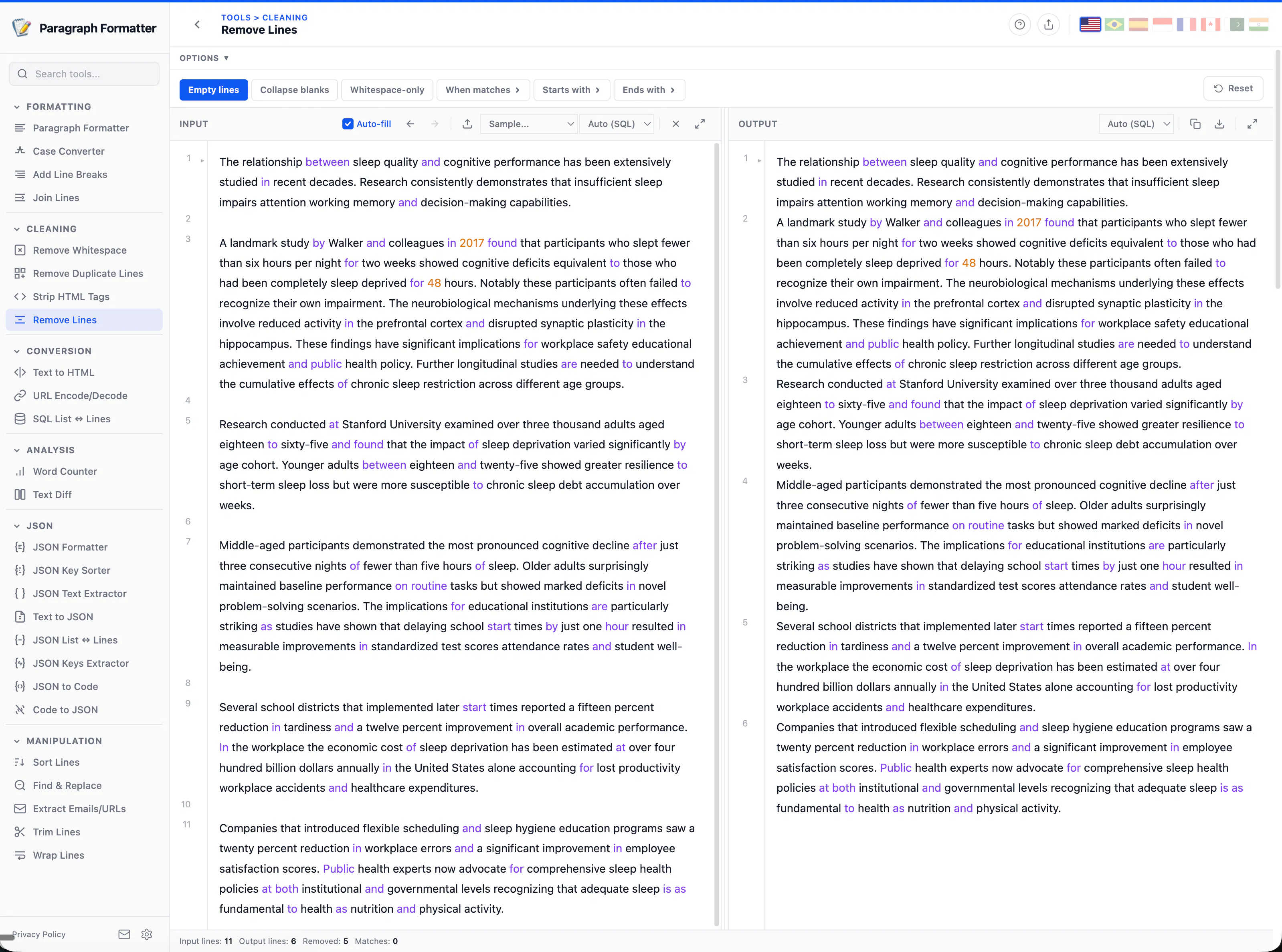Click the TOOLS breadcrumb link
This screenshot has height=952, width=1282.
click(236, 18)
